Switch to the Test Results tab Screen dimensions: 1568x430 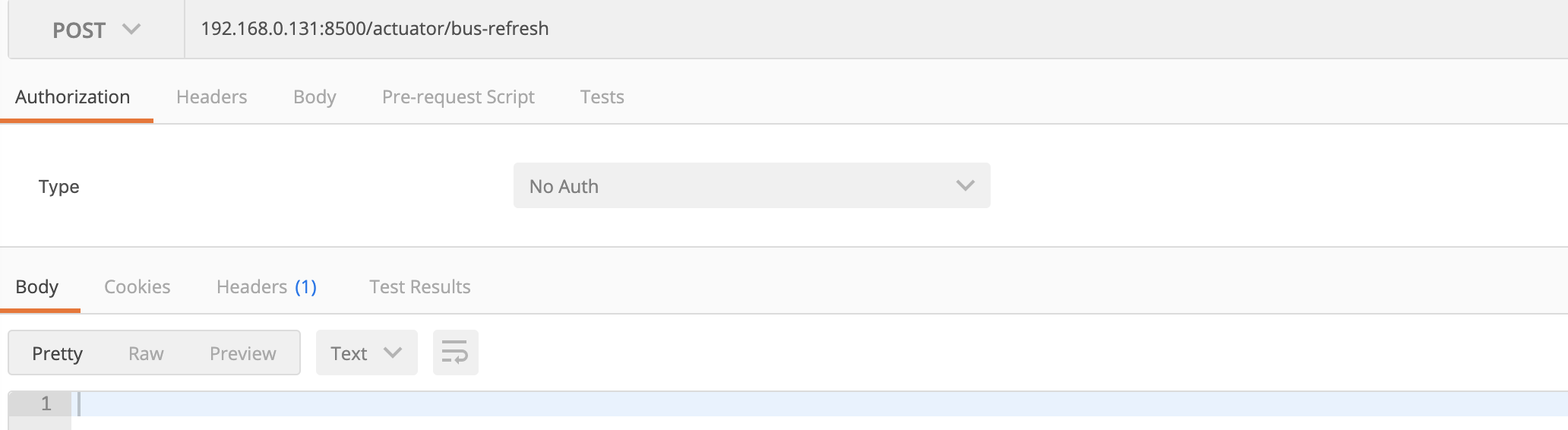coord(419,287)
